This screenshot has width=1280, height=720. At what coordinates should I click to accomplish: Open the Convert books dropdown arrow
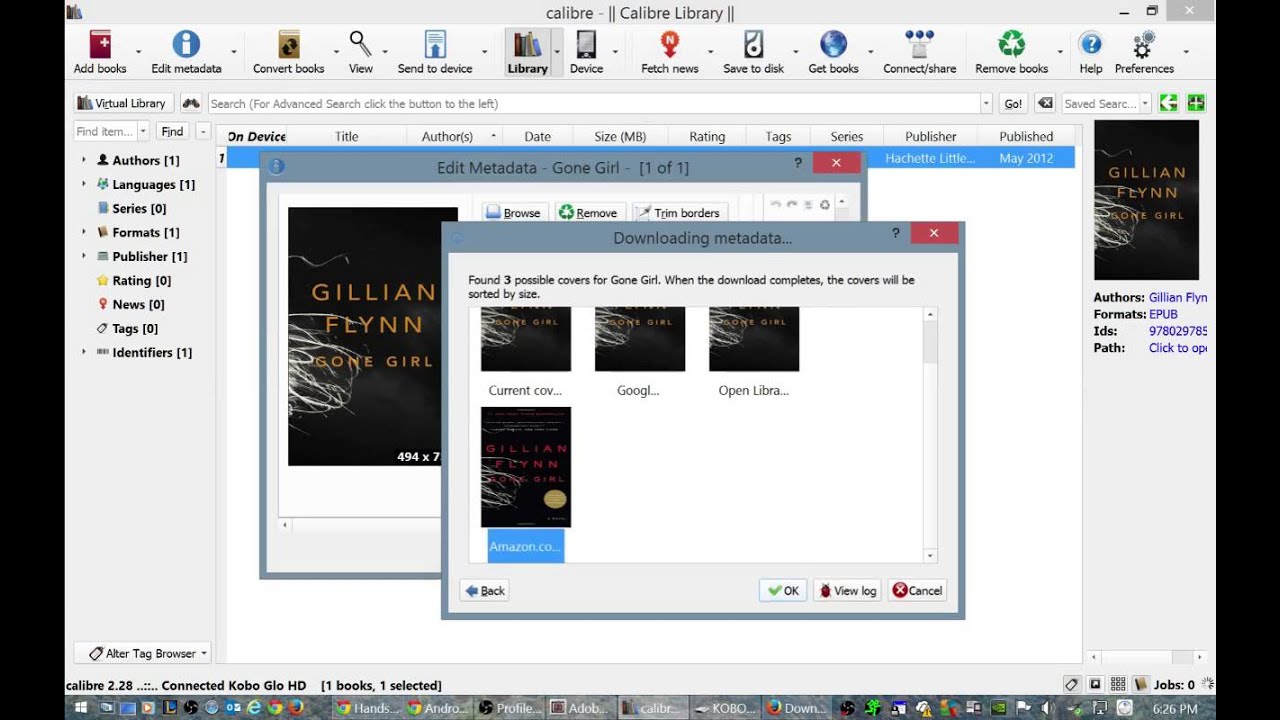tap(336, 52)
